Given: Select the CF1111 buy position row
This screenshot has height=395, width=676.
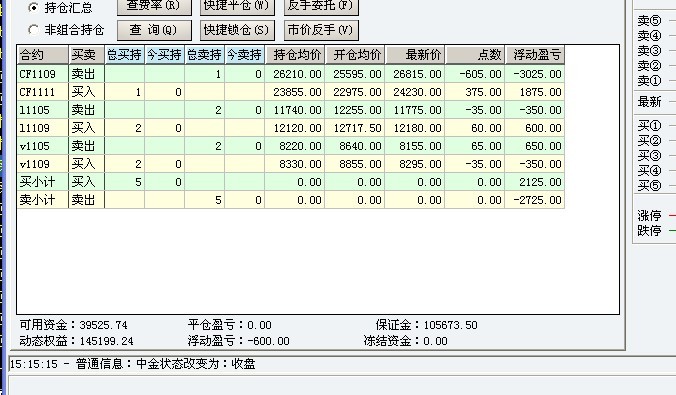Looking at the screenshot, I should tap(291, 92).
